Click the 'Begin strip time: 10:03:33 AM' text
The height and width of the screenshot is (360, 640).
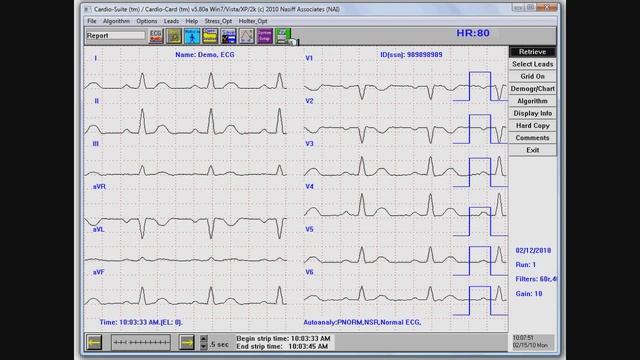[x=283, y=339]
